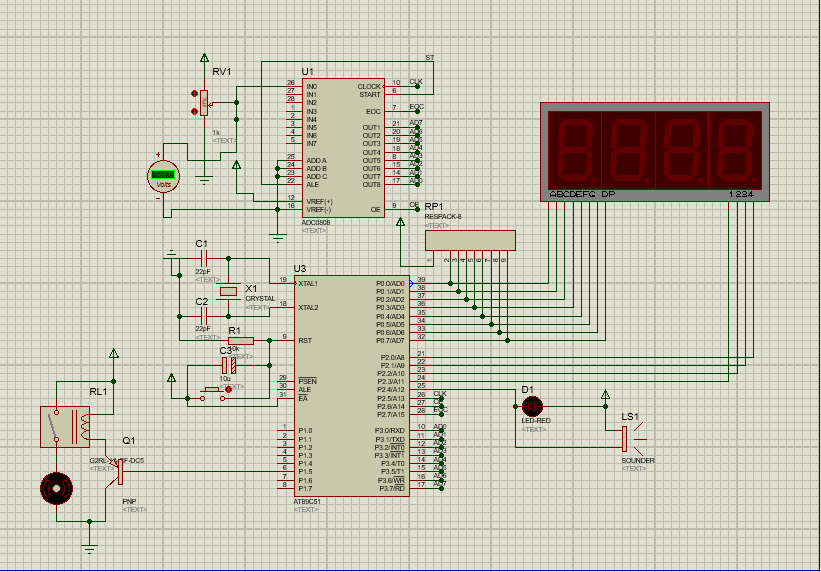Select the power terminal above relay RL1
The image size is (821, 572).
pyautogui.click(x=114, y=354)
